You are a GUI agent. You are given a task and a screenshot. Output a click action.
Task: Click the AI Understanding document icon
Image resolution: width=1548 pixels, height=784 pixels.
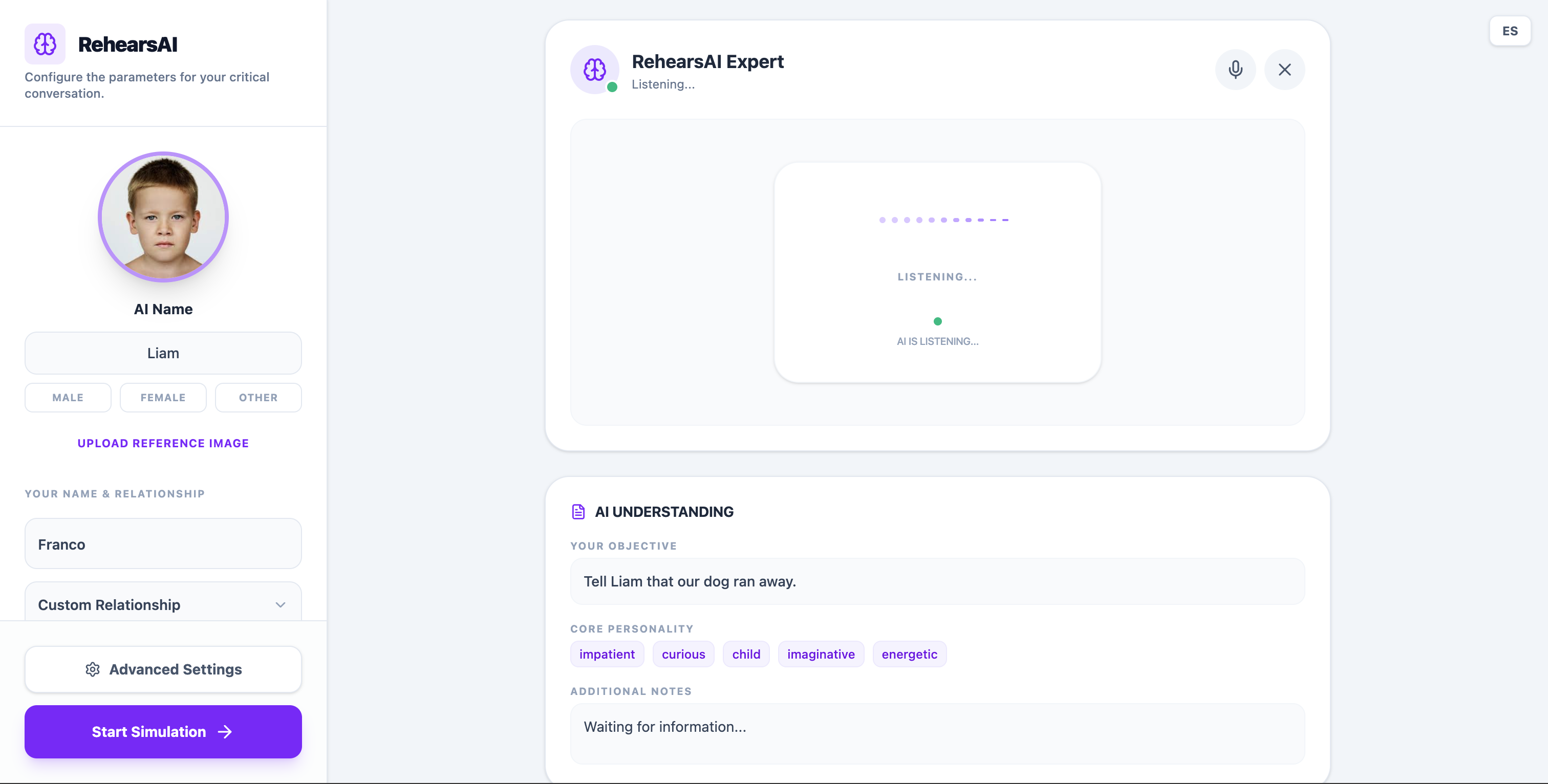[x=578, y=512]
